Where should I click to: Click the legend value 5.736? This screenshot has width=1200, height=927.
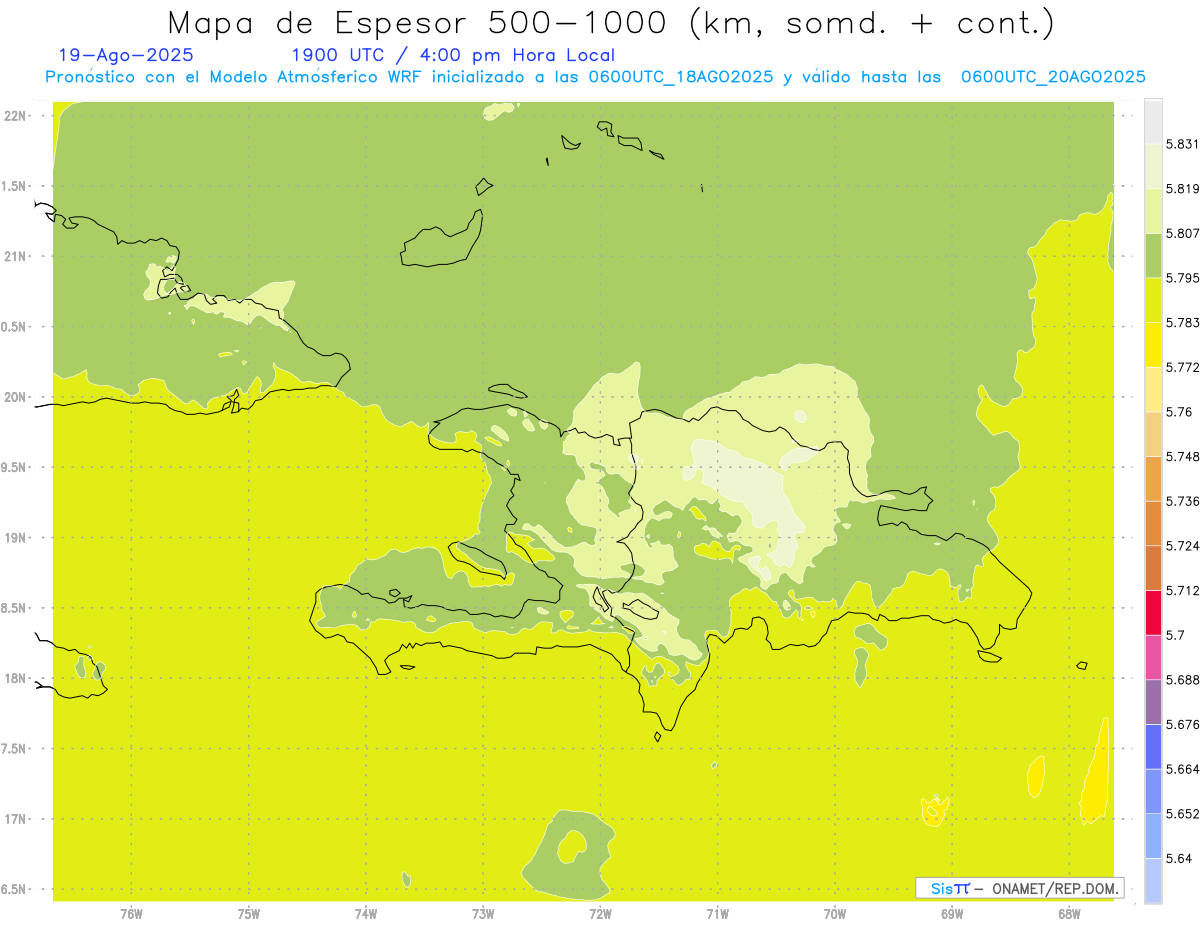1183,501
